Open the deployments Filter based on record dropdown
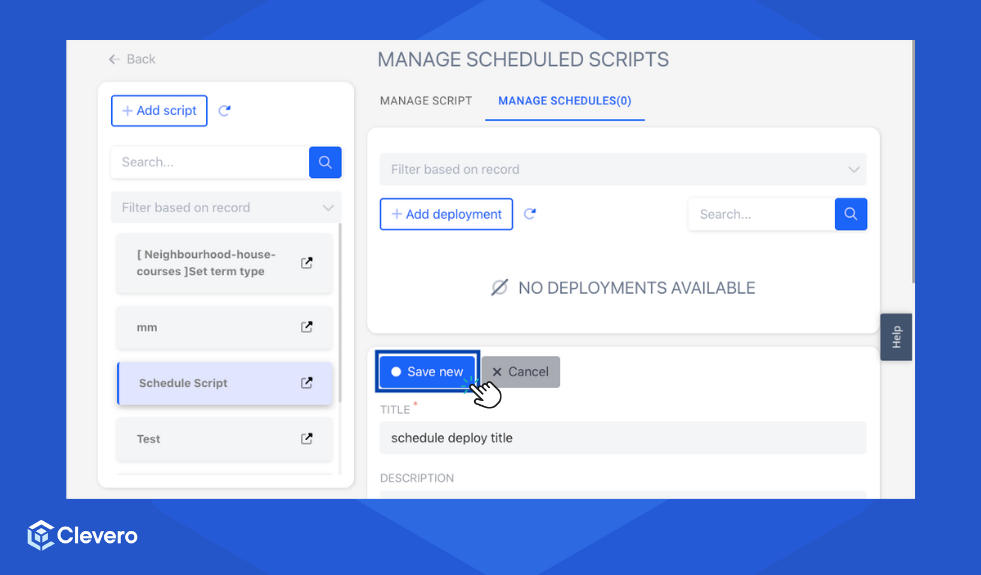The width and height of the screenshot is (981, 575). pos(623,169)
